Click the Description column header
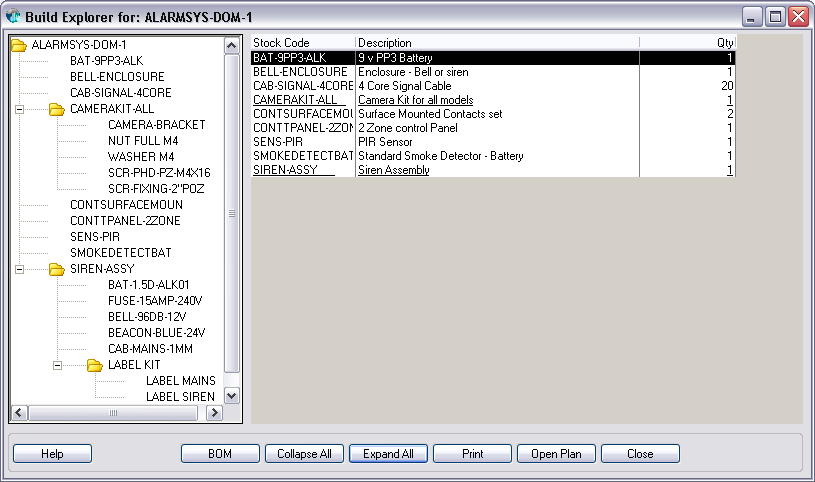Screen dimensions: 815x482 coord(497,43)
